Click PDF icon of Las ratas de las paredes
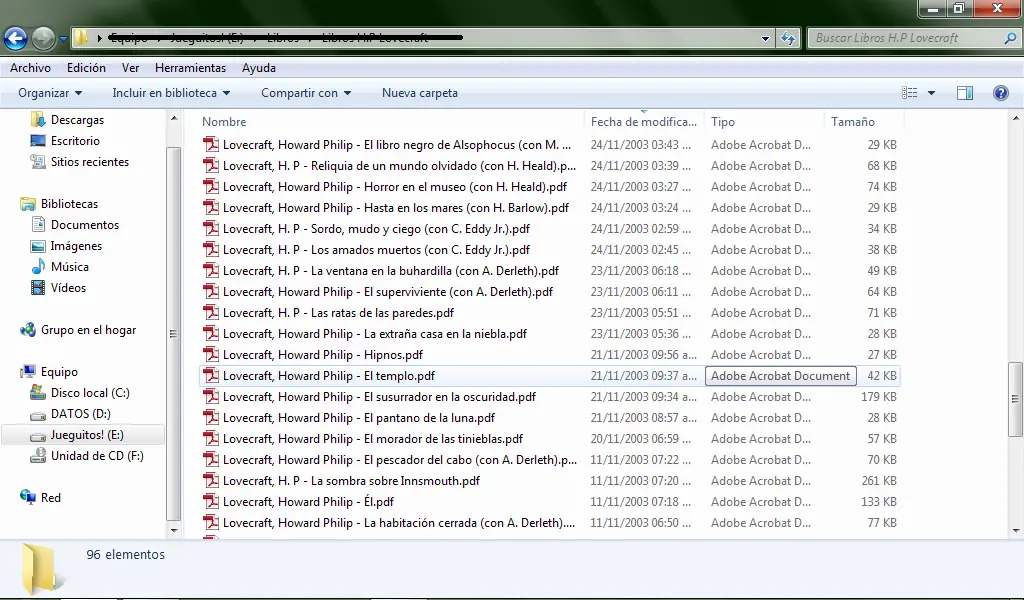 [x=210, y=312]
